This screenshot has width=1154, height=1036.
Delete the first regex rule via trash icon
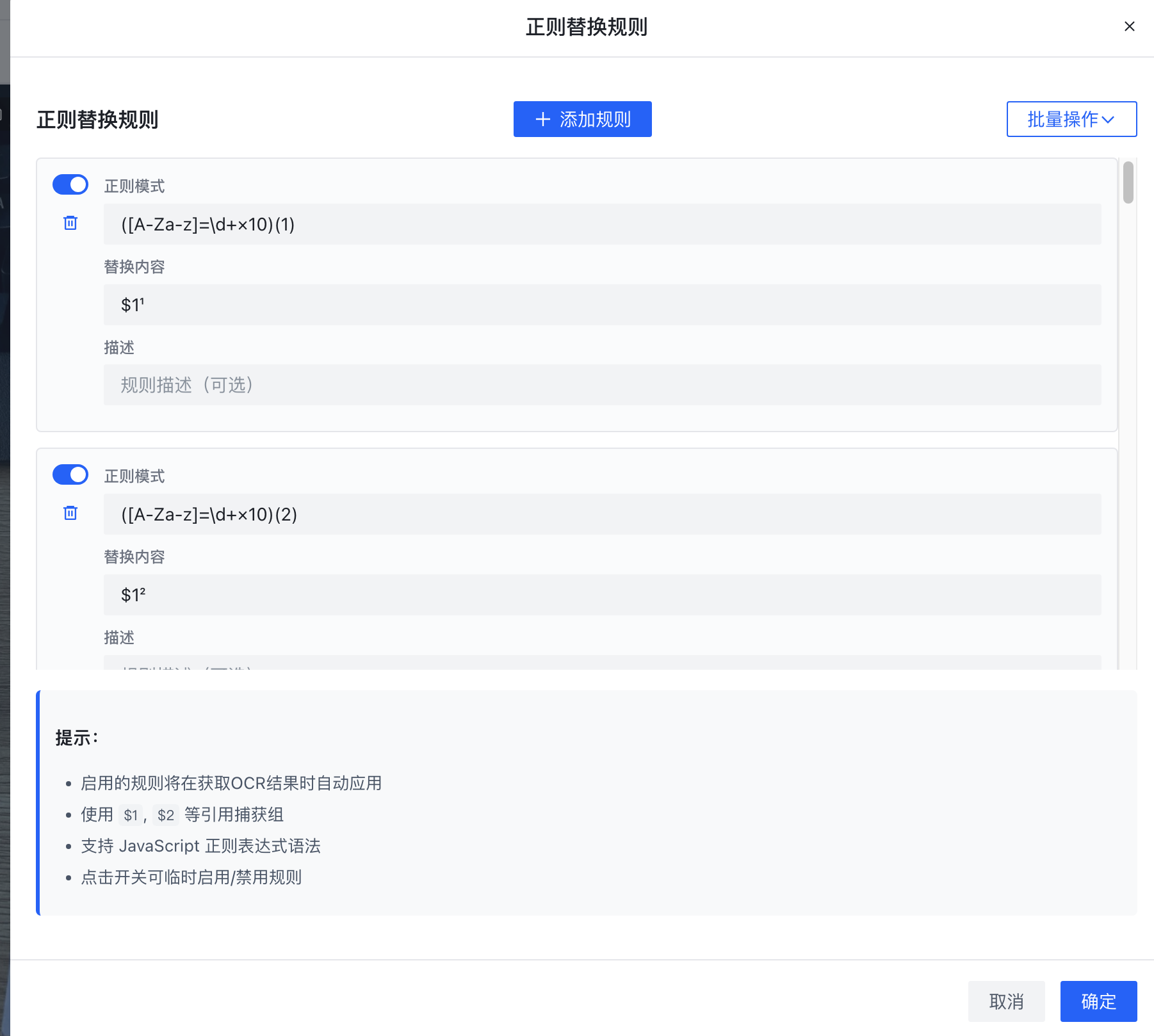(70, 223)
